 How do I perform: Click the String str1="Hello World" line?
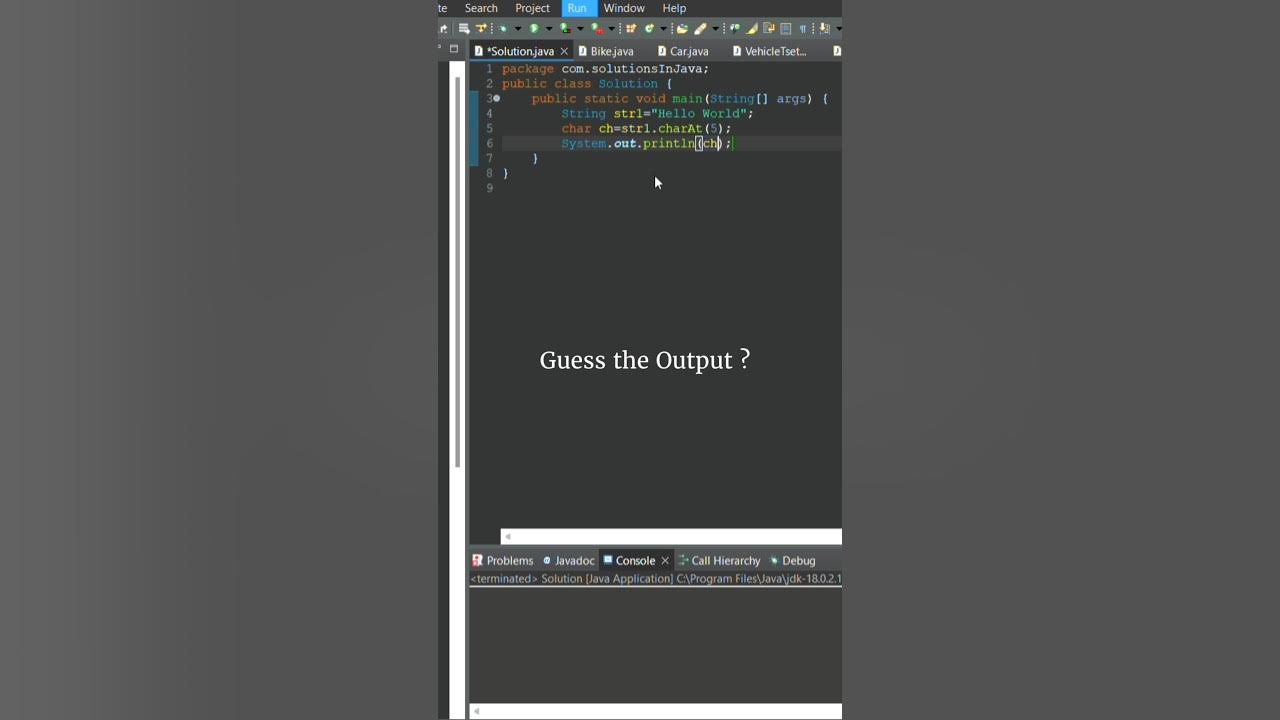tap(657, 114)
